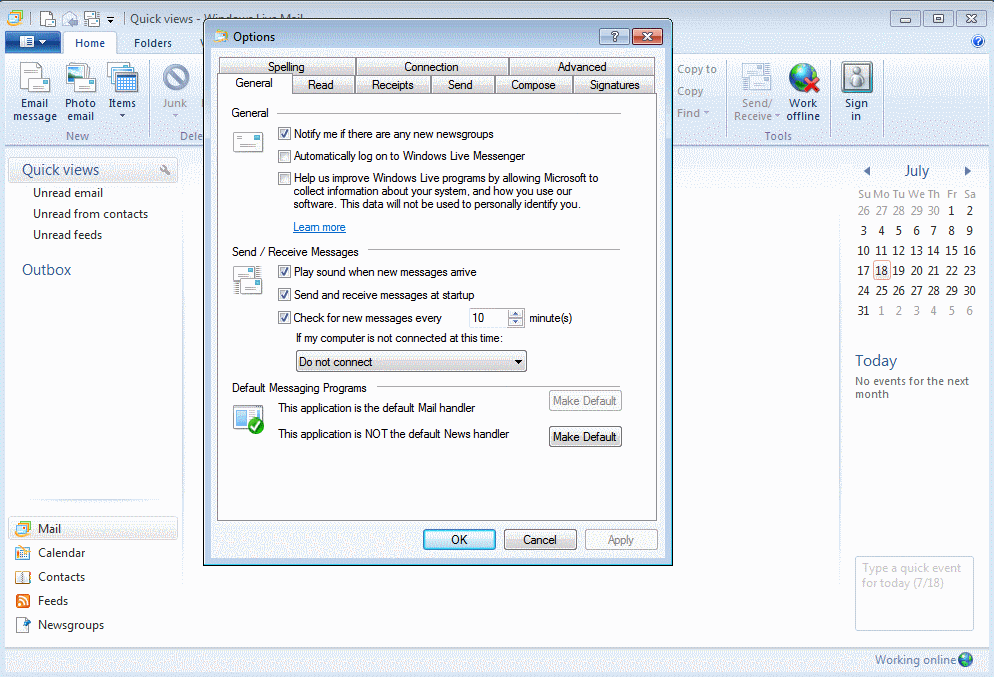Click the reply icon in quick access toolbar
The width and height of the screenshot is (994, 677).
[70, 18]
